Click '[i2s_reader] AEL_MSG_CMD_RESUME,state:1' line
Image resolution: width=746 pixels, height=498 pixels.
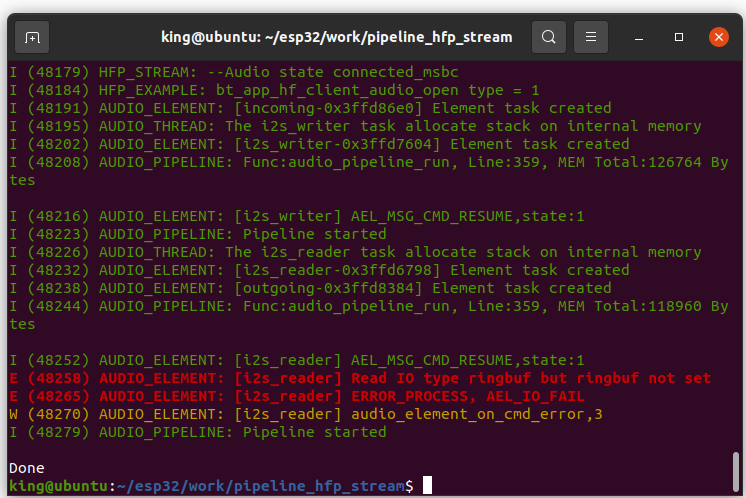pyautogui.click(x=296, y=361)
